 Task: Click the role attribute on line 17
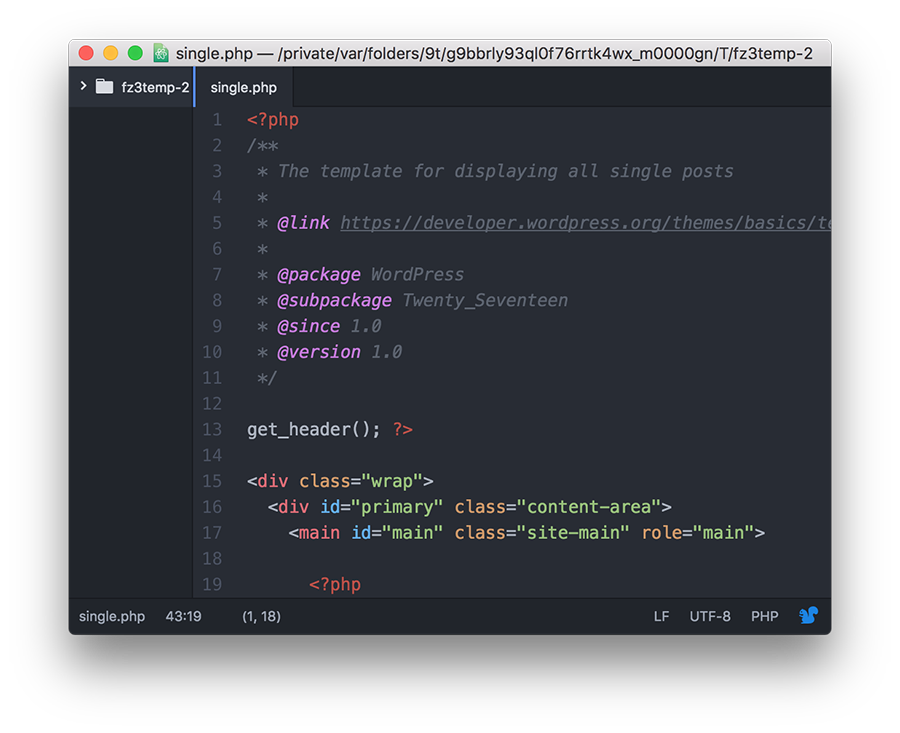point(662,533)
